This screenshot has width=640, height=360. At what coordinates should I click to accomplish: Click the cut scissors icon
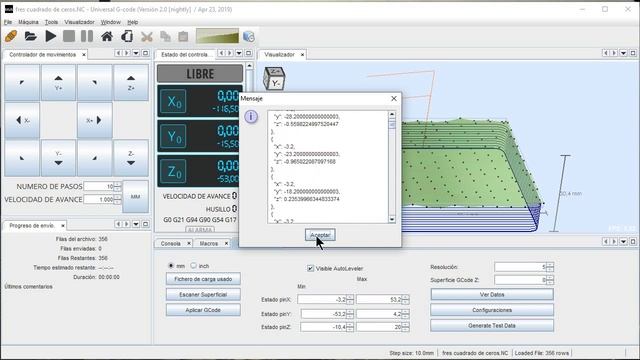(x=147, y=37)
